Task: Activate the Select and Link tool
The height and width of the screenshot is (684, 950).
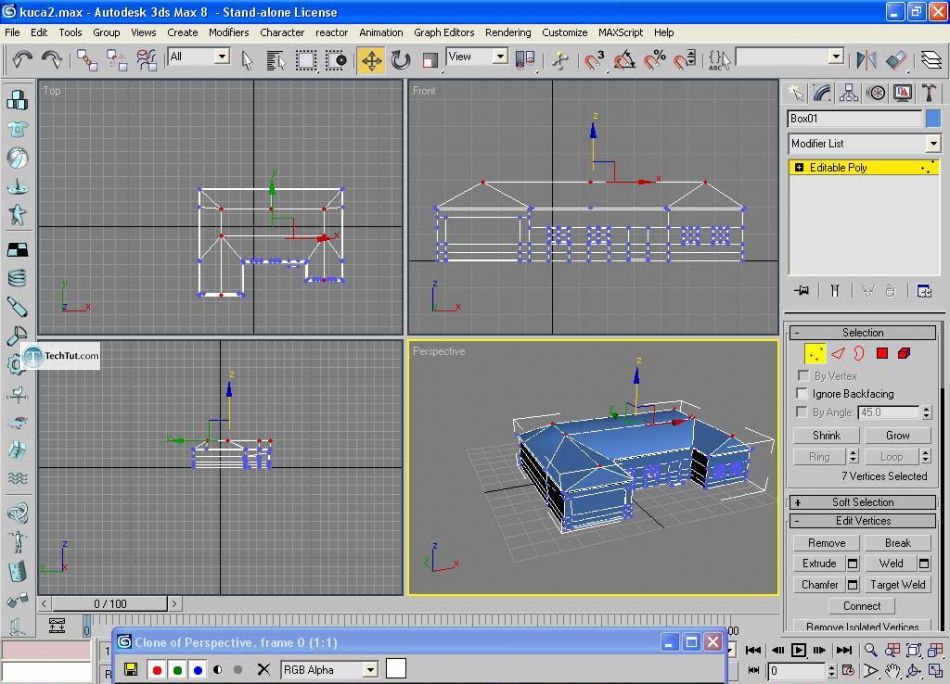Action: (87, 59)
